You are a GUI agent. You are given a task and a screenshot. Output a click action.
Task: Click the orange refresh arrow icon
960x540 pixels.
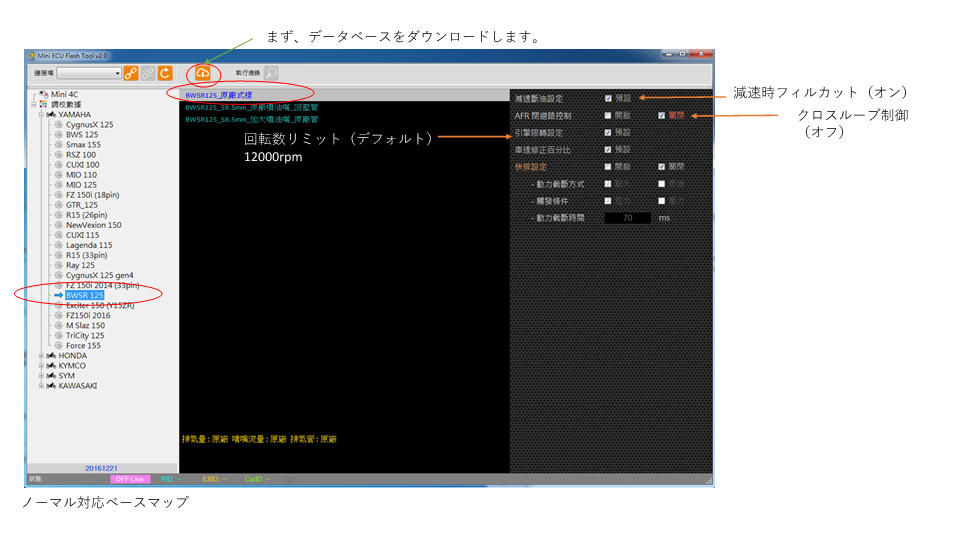click(x=165, y=73)
